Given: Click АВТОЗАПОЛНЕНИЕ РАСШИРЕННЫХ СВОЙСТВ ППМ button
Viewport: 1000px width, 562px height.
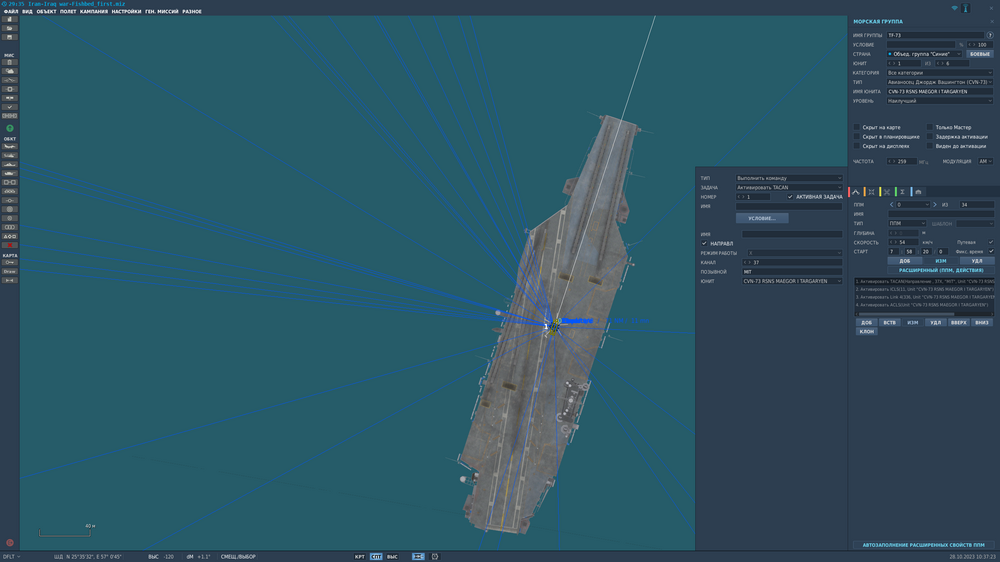Looking at the screenshot, I should [923, 545].
